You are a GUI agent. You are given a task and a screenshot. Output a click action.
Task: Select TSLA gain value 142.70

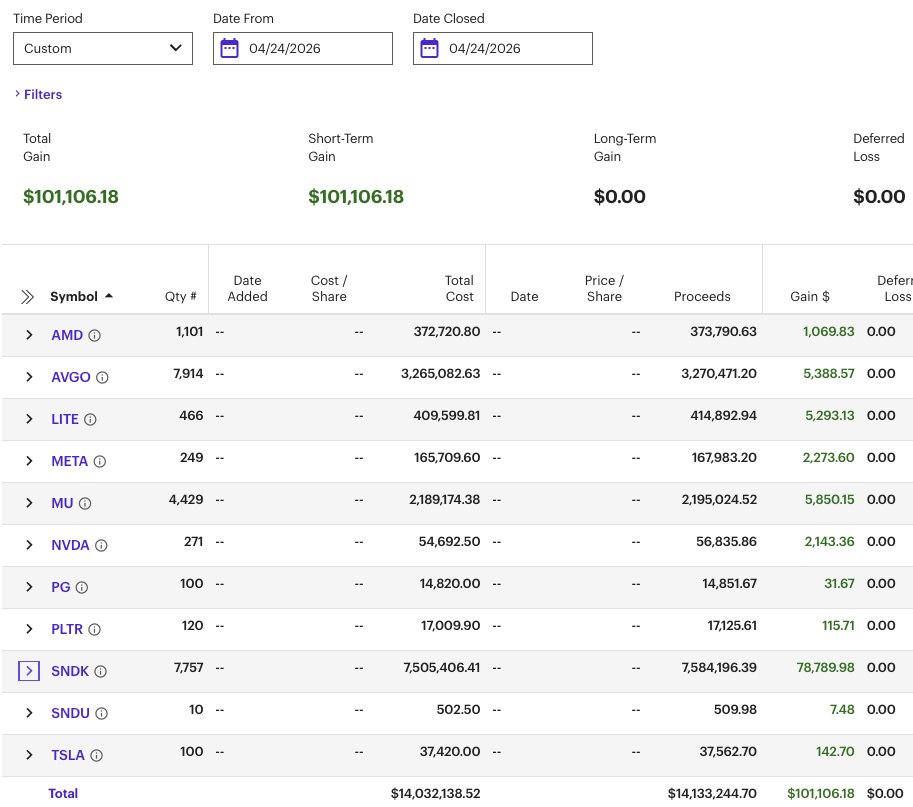pos(835,752)
